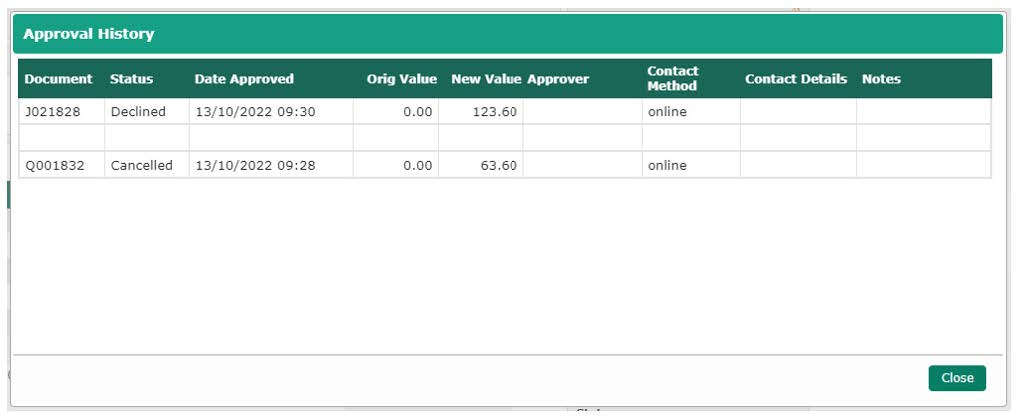
Task: Click the Contact Method column header
Action: point(673,79)
